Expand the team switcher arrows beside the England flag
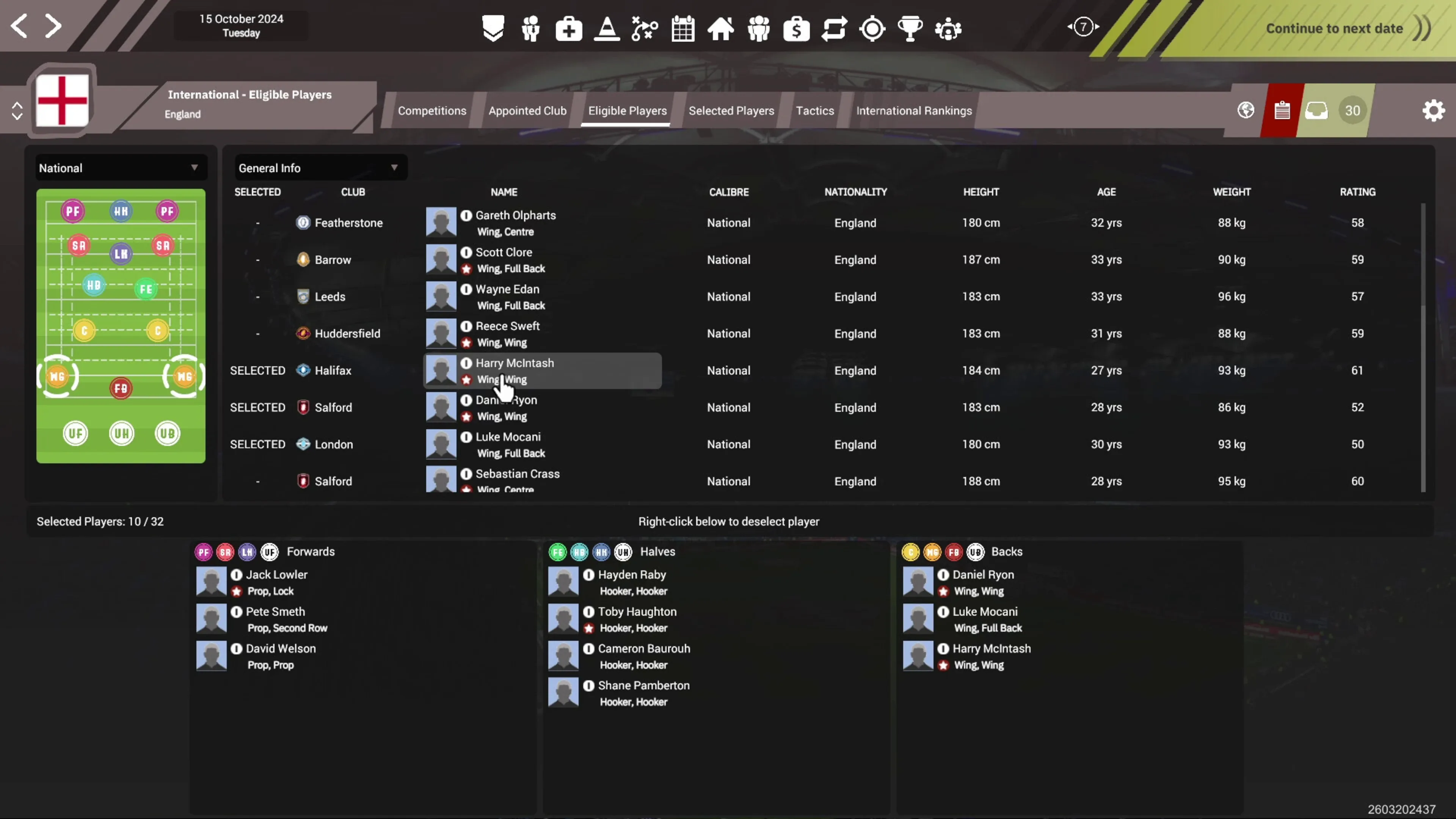The width and height of the screenshot is (1456, 819). tap(17, 111)
